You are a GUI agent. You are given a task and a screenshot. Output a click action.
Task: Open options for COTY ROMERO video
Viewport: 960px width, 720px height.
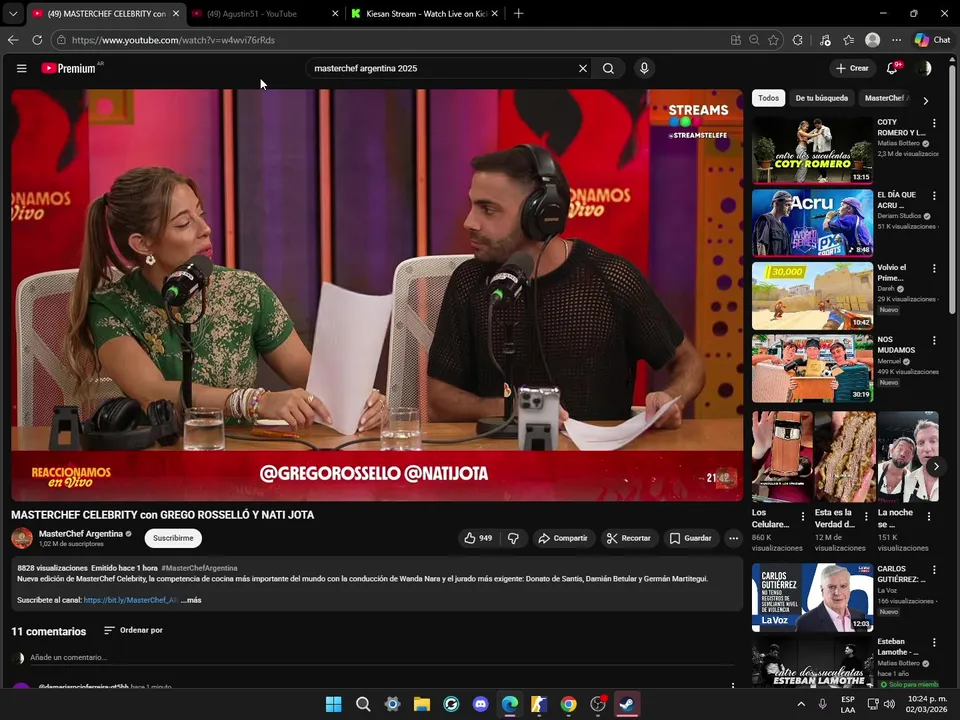(934, 123)
